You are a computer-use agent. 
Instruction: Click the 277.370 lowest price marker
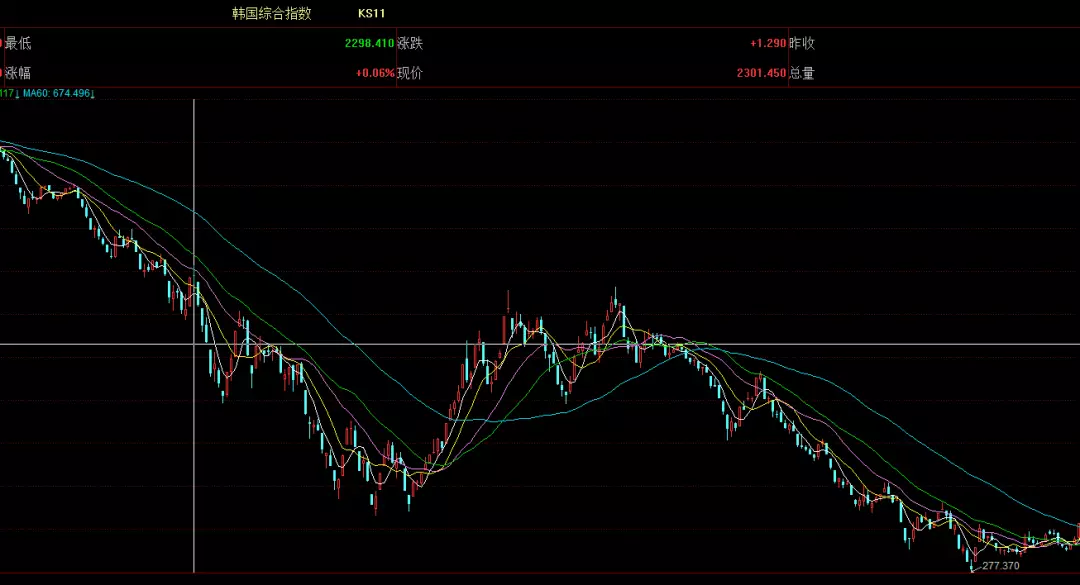tap(1001, 566)
